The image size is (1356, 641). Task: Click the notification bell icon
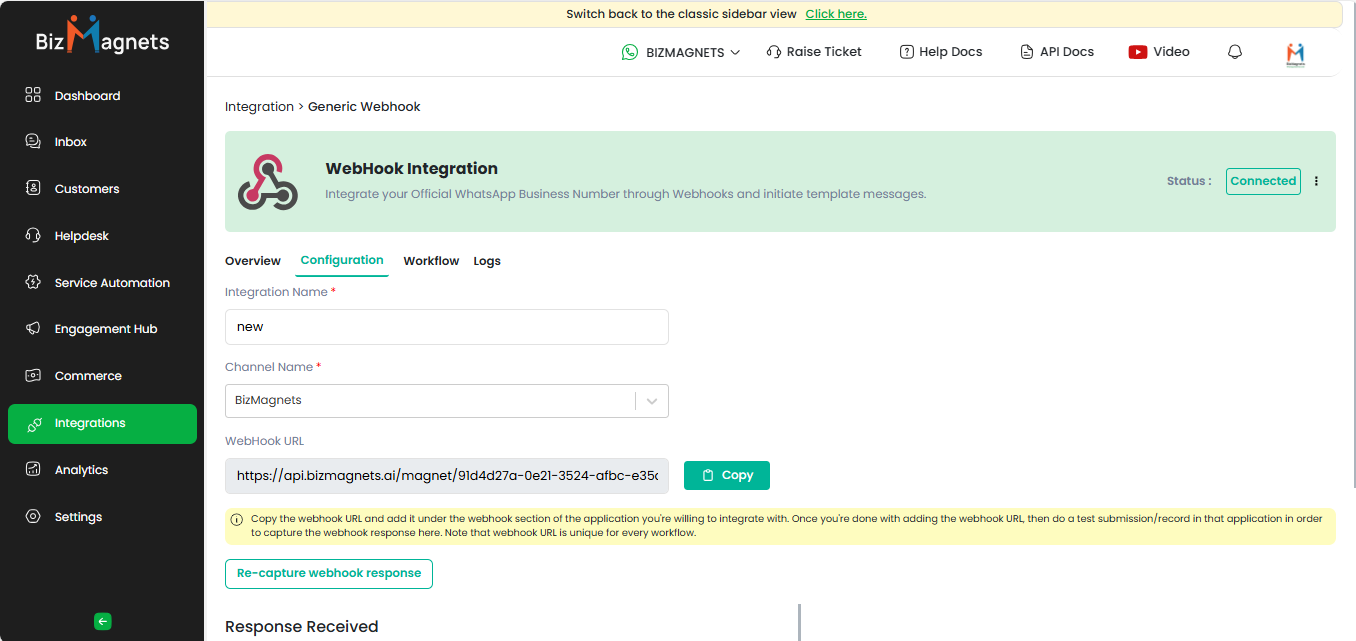[x=1235, y=52]
